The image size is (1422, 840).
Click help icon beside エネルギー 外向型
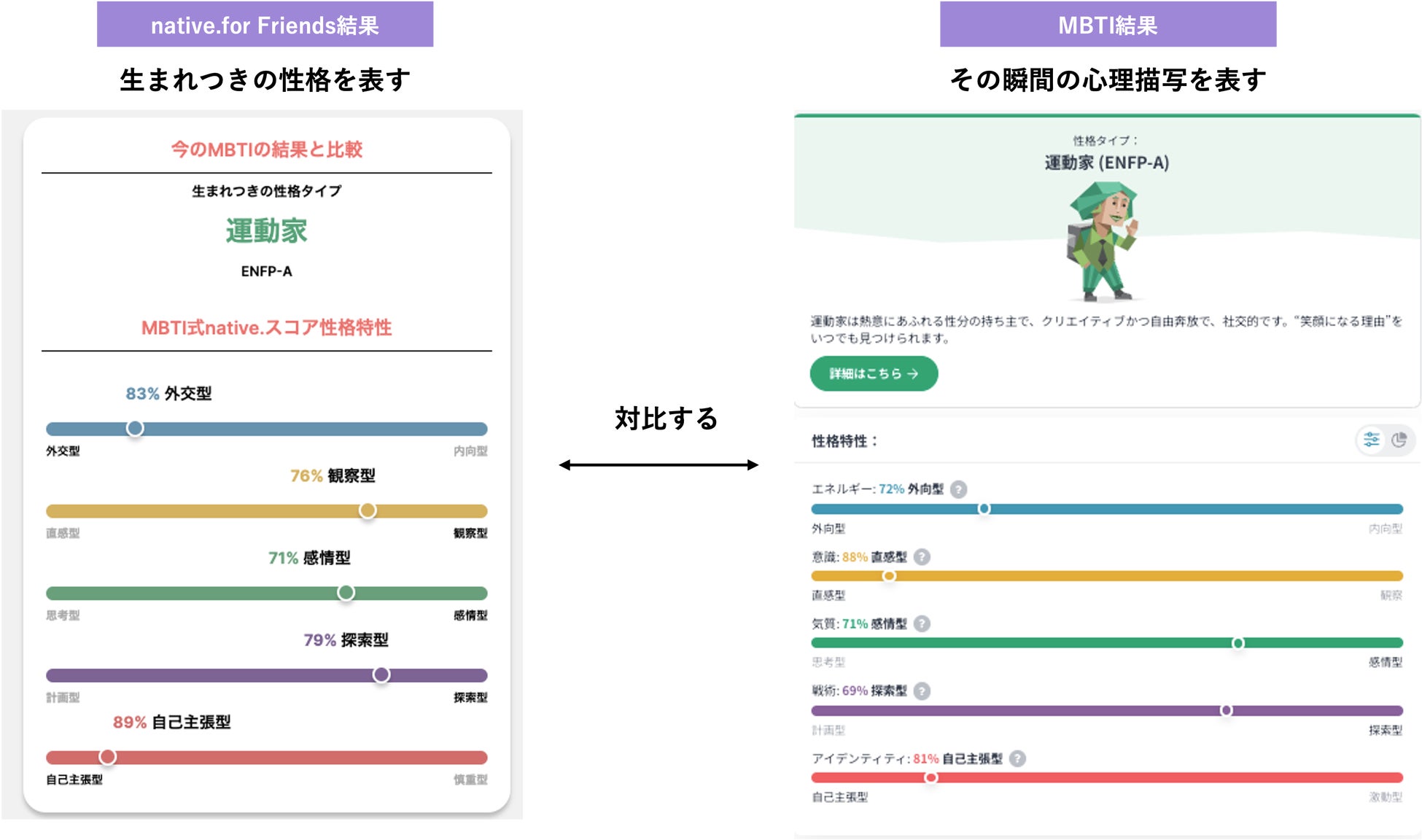pyautogui.click(x=959, y=489)
